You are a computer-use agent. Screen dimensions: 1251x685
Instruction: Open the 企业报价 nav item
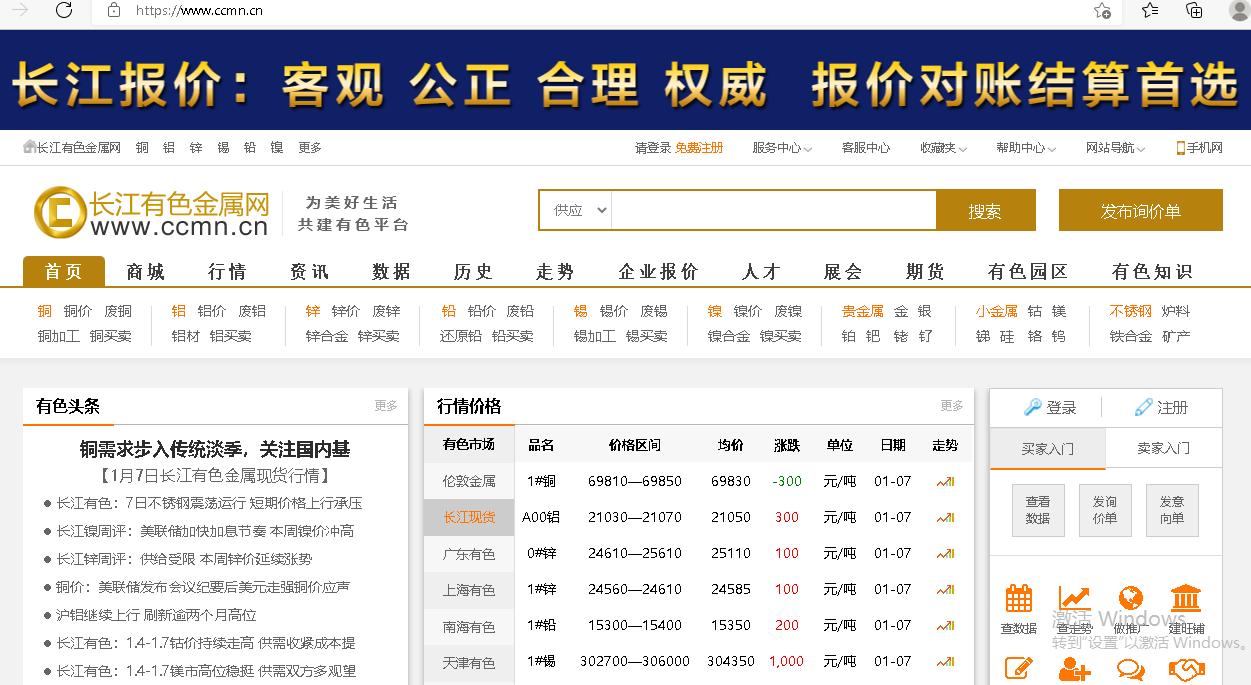(x=659, y=271)
